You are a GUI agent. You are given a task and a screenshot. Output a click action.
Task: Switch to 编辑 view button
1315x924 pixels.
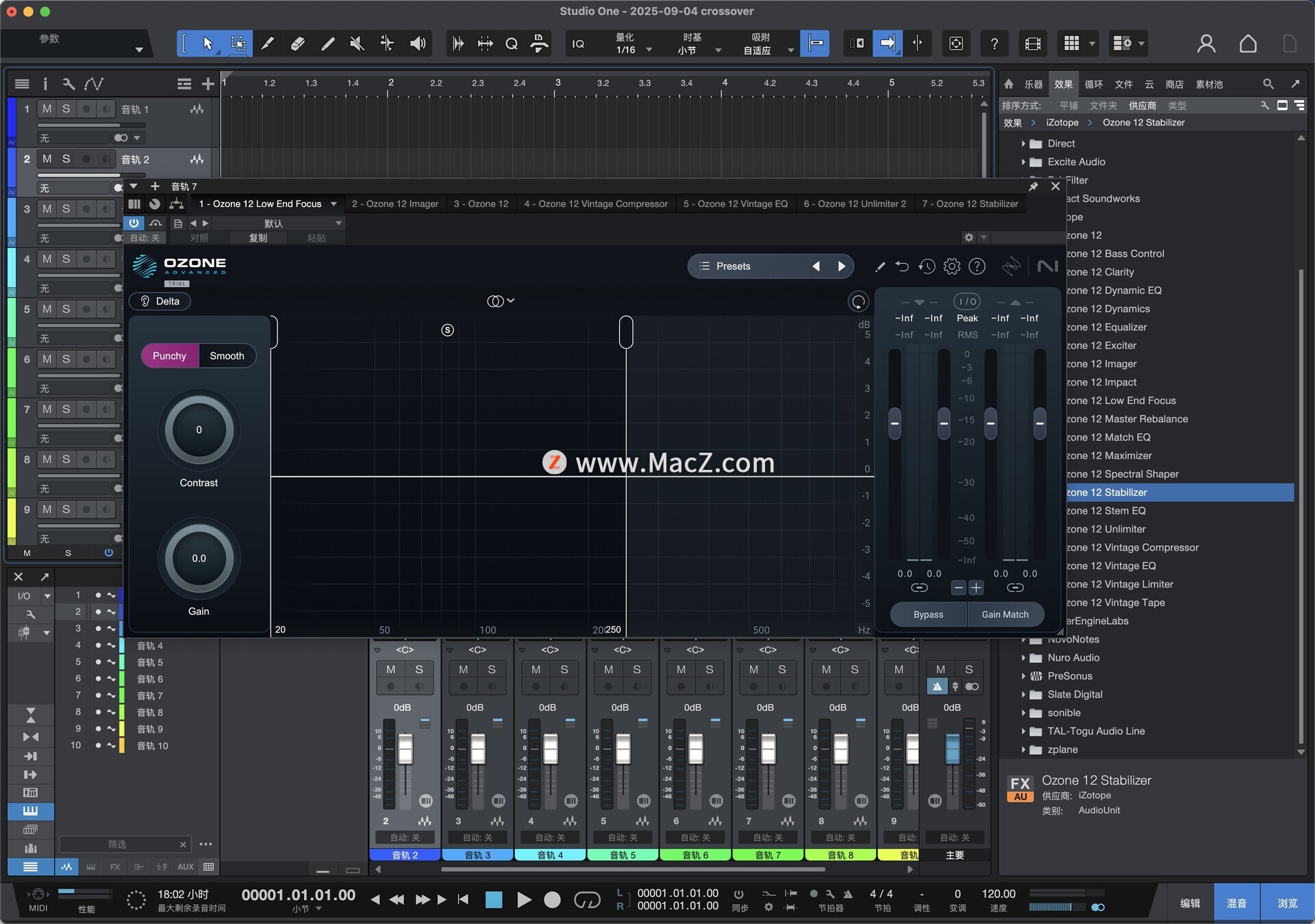click(x=1190, y=903)
